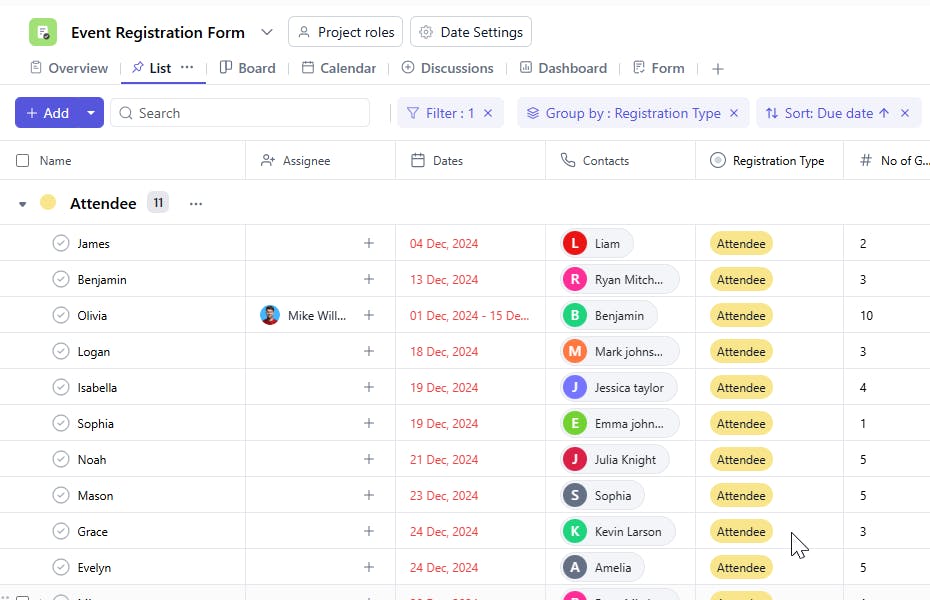Screen dimensions: 930x600
Task: Clear the Group by Registration Type chip
Action: pyautogui.click(x=734, y=113)
